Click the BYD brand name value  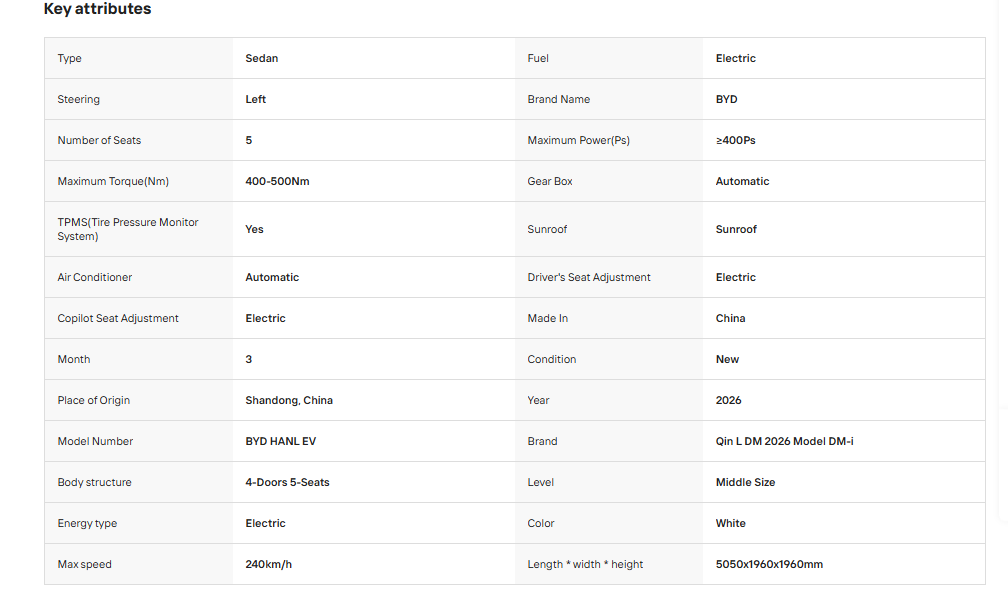[726, 100]
